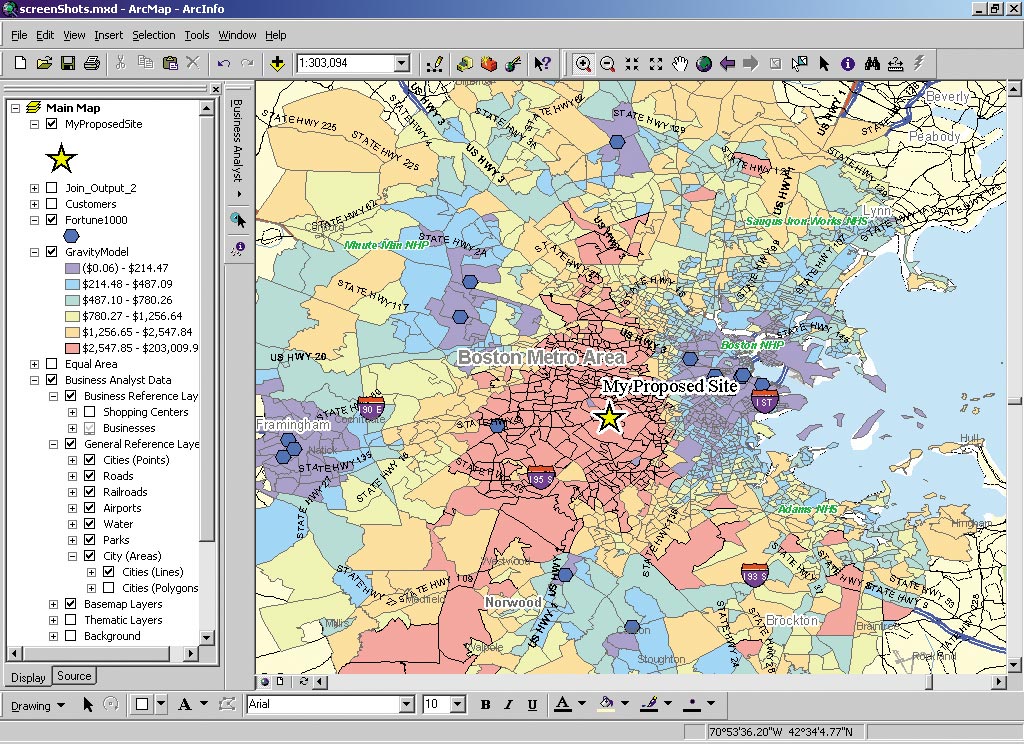Enable the Customers layer checkbox
The height and width of the screenshot is (744, 1024).
(x=52, y=204)
